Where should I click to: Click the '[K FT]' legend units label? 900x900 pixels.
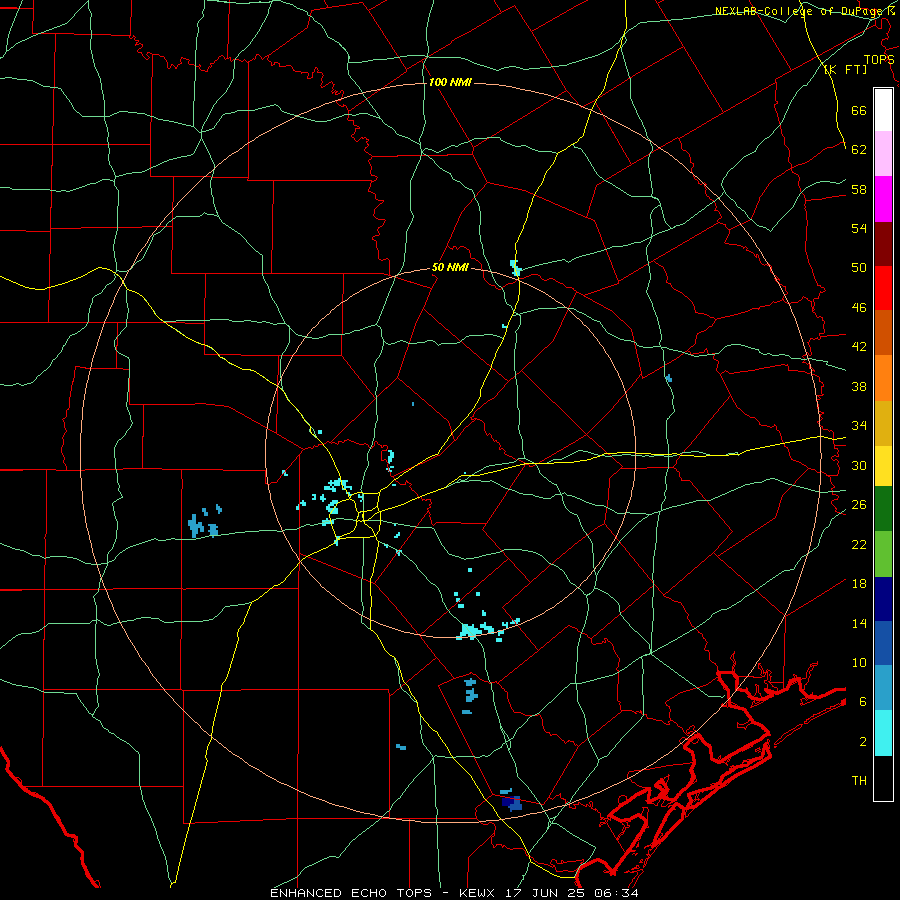tap(845, 70)
